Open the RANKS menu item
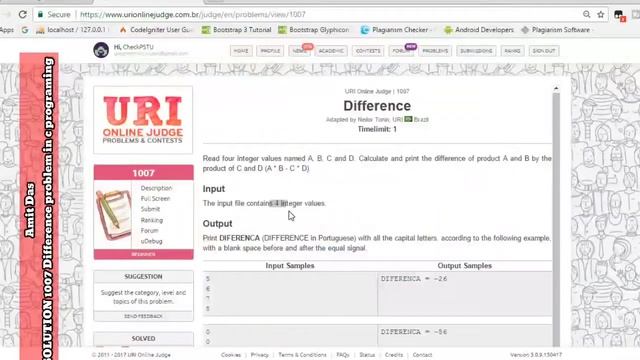This screenshot has height=360, width=640. (512, 51)
